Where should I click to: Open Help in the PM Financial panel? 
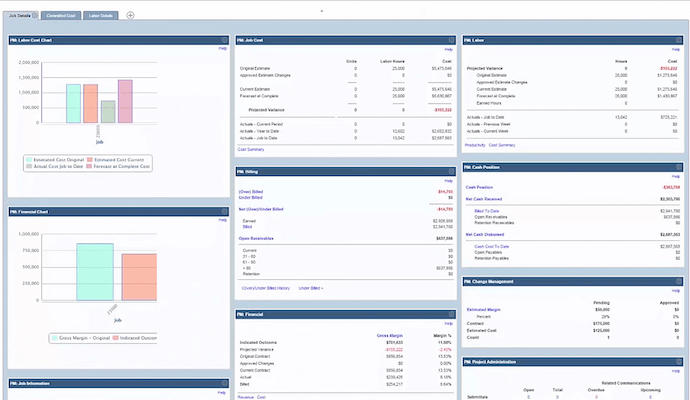(x=448, y=323)
